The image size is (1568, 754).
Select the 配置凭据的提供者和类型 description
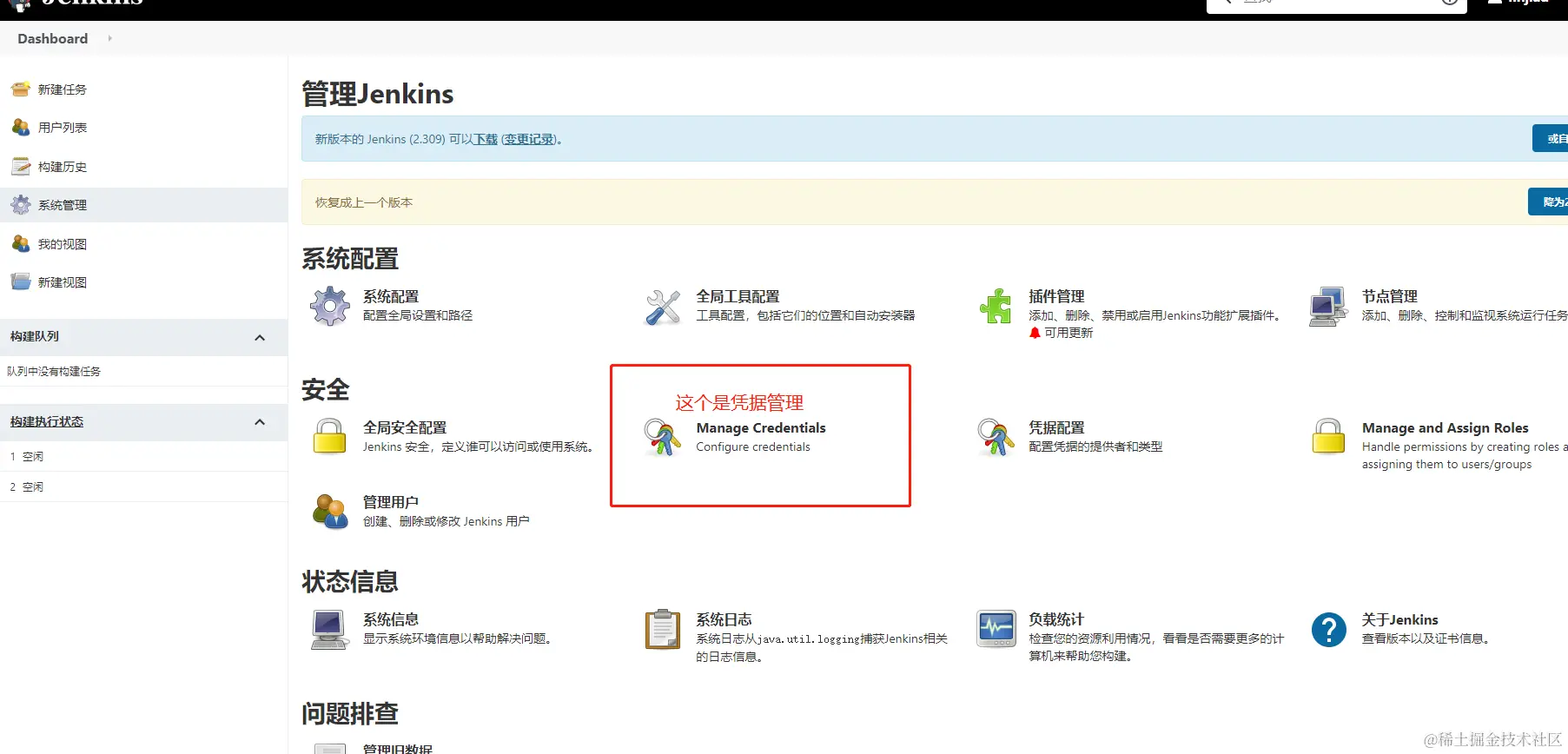click(1095, 446)
